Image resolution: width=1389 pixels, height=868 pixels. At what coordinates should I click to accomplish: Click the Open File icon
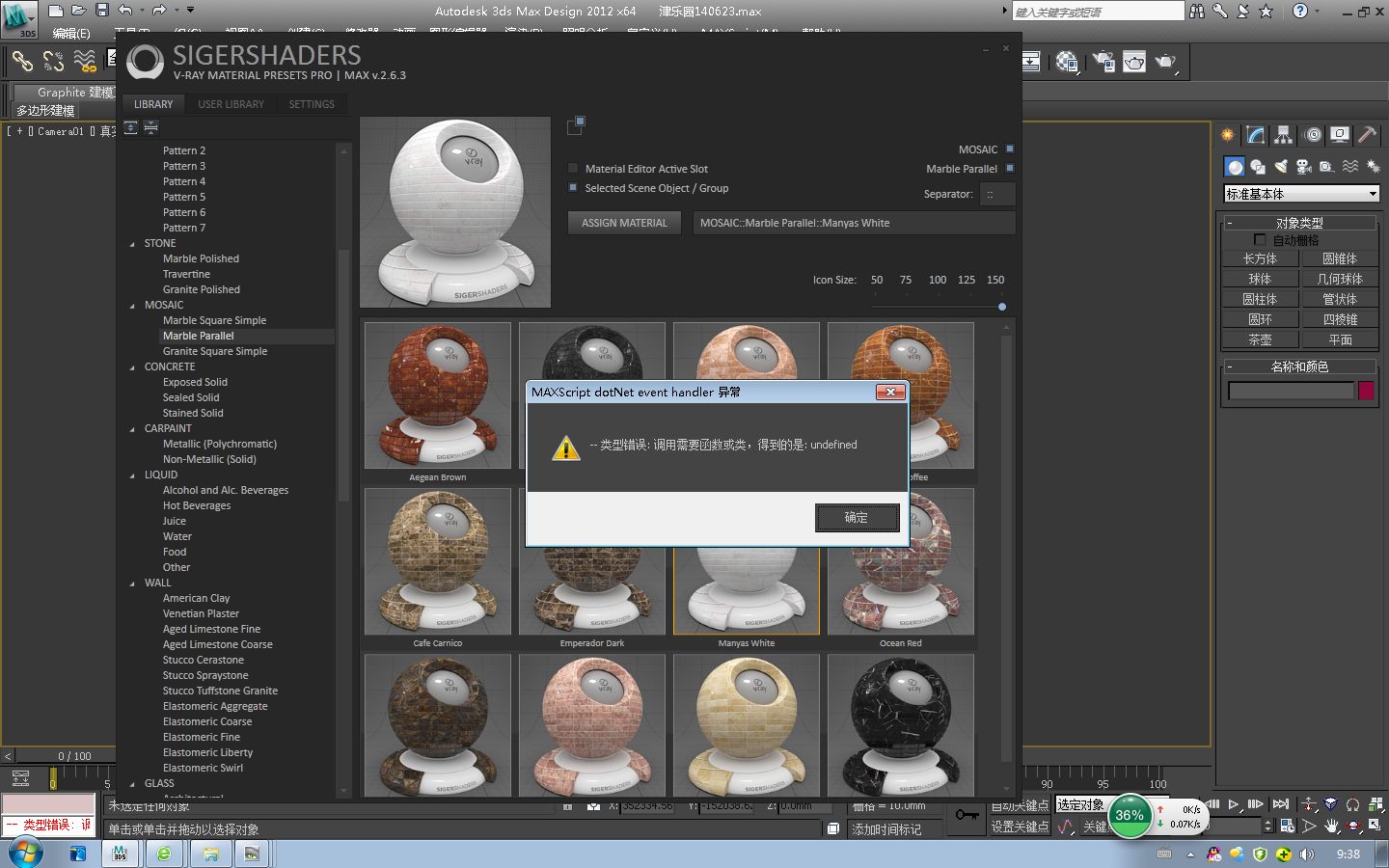(79, 11)
